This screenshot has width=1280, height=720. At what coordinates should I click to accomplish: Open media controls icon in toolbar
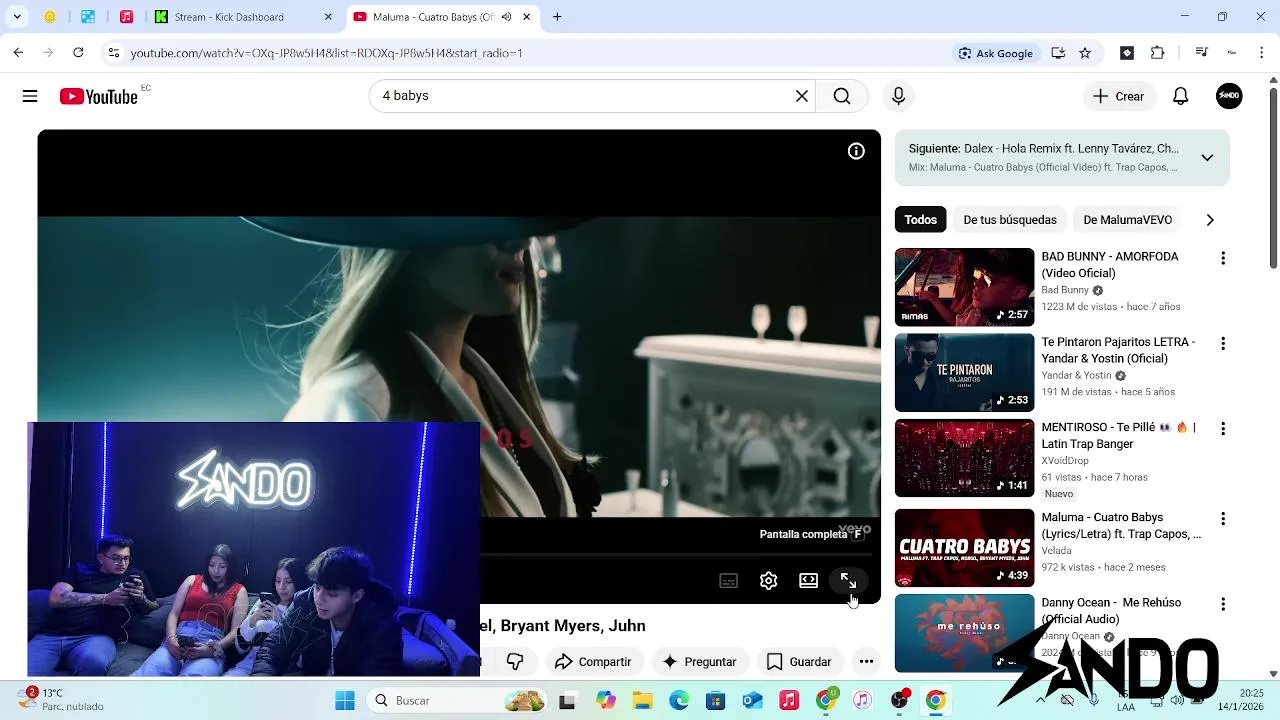(x=1202, y=53)
